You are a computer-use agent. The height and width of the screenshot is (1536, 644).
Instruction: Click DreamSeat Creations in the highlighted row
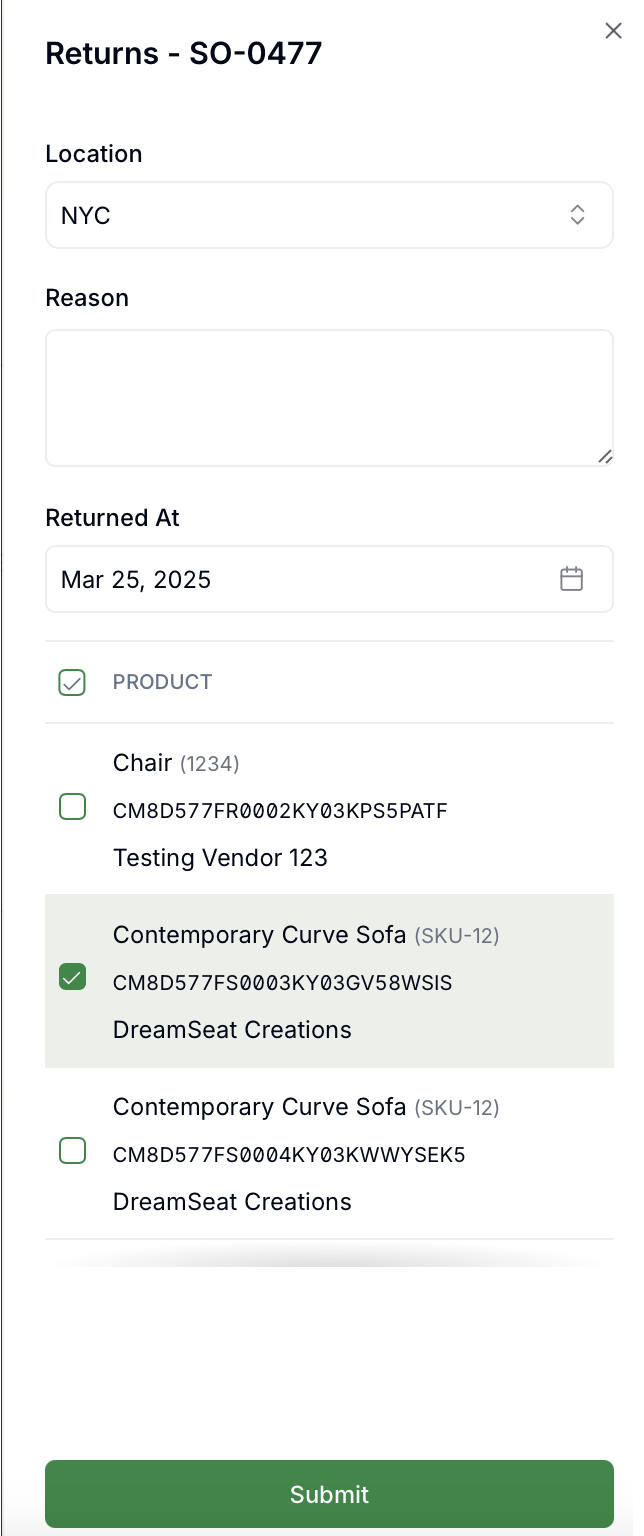click(x=232, y=1030)
